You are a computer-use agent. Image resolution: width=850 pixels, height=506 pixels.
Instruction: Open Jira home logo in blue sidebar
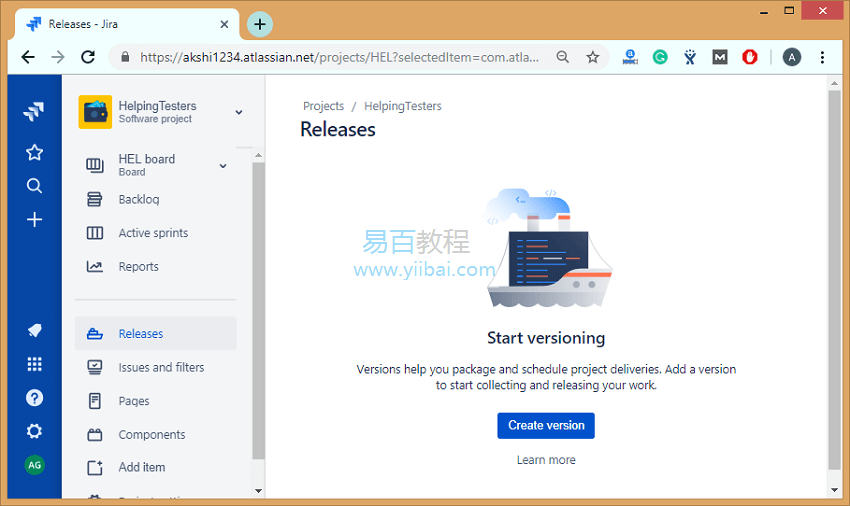pos(34,111)
